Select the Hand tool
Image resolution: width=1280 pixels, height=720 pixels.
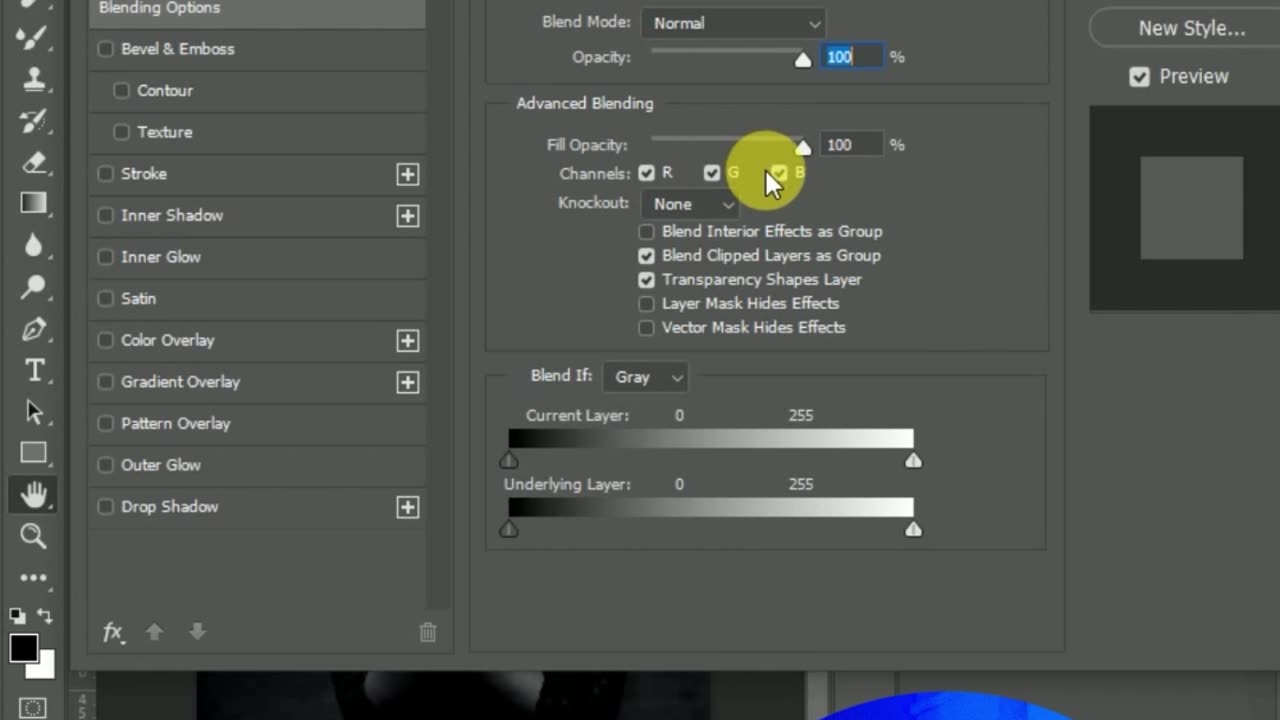(x=33, y=494)
